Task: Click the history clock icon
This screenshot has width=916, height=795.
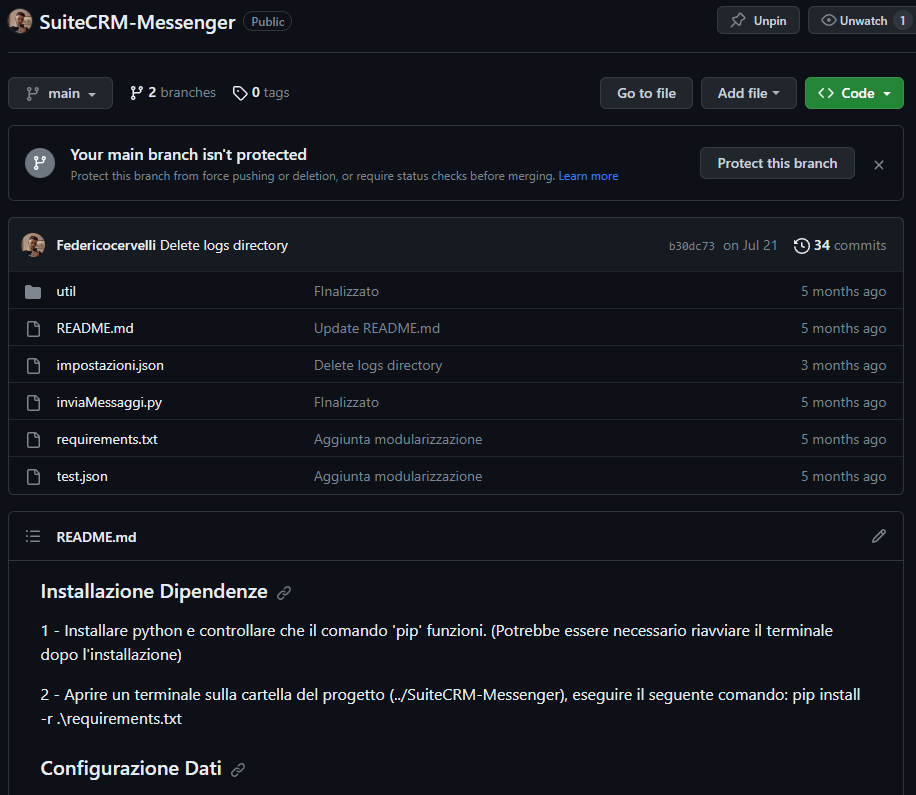Action: point(801,246)
